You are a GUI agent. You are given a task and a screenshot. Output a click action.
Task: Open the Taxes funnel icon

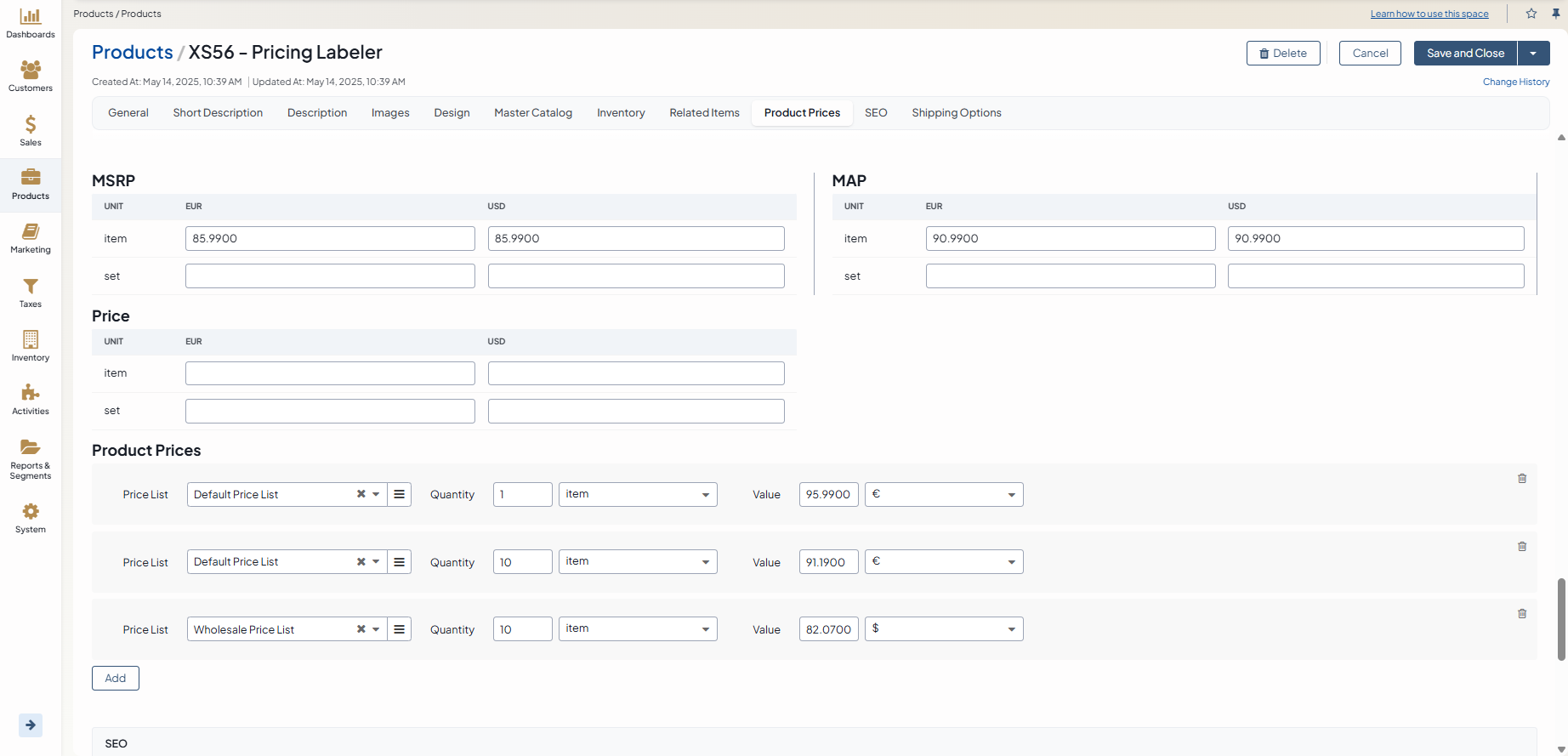pyautogui.click(x=31, y=293)
